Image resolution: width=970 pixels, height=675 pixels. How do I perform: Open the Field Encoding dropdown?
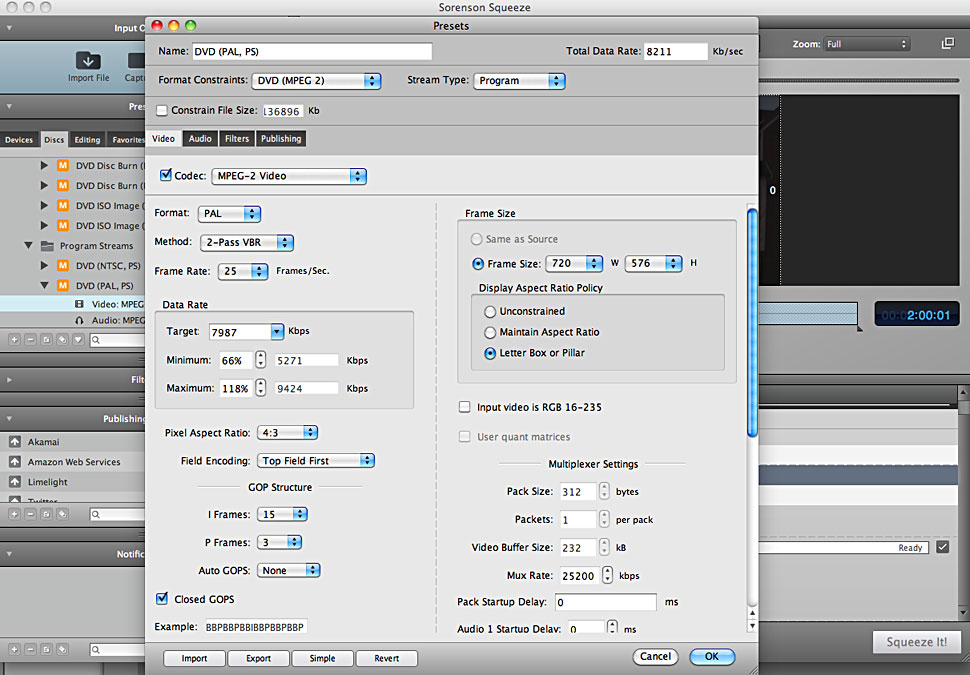point(315,460)
